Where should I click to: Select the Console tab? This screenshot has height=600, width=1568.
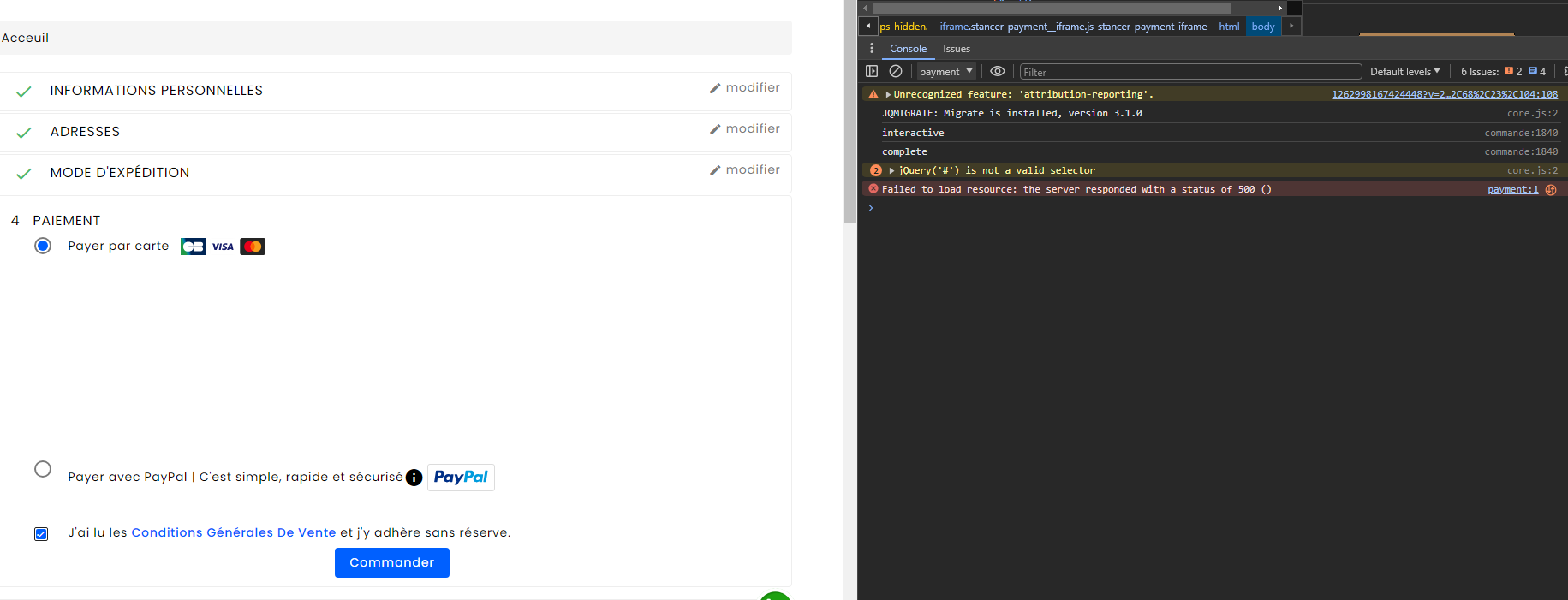pos(908,49)
